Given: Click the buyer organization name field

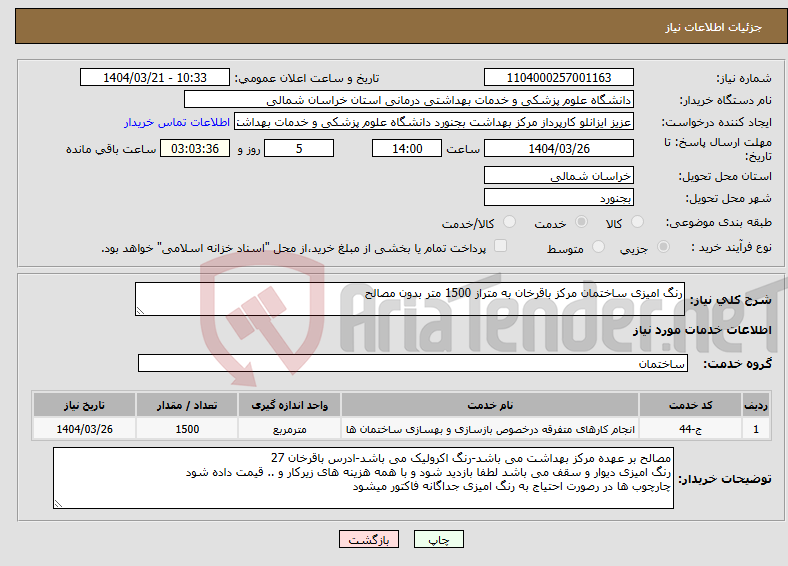Looking at the screenshot, I should point(409,100).
